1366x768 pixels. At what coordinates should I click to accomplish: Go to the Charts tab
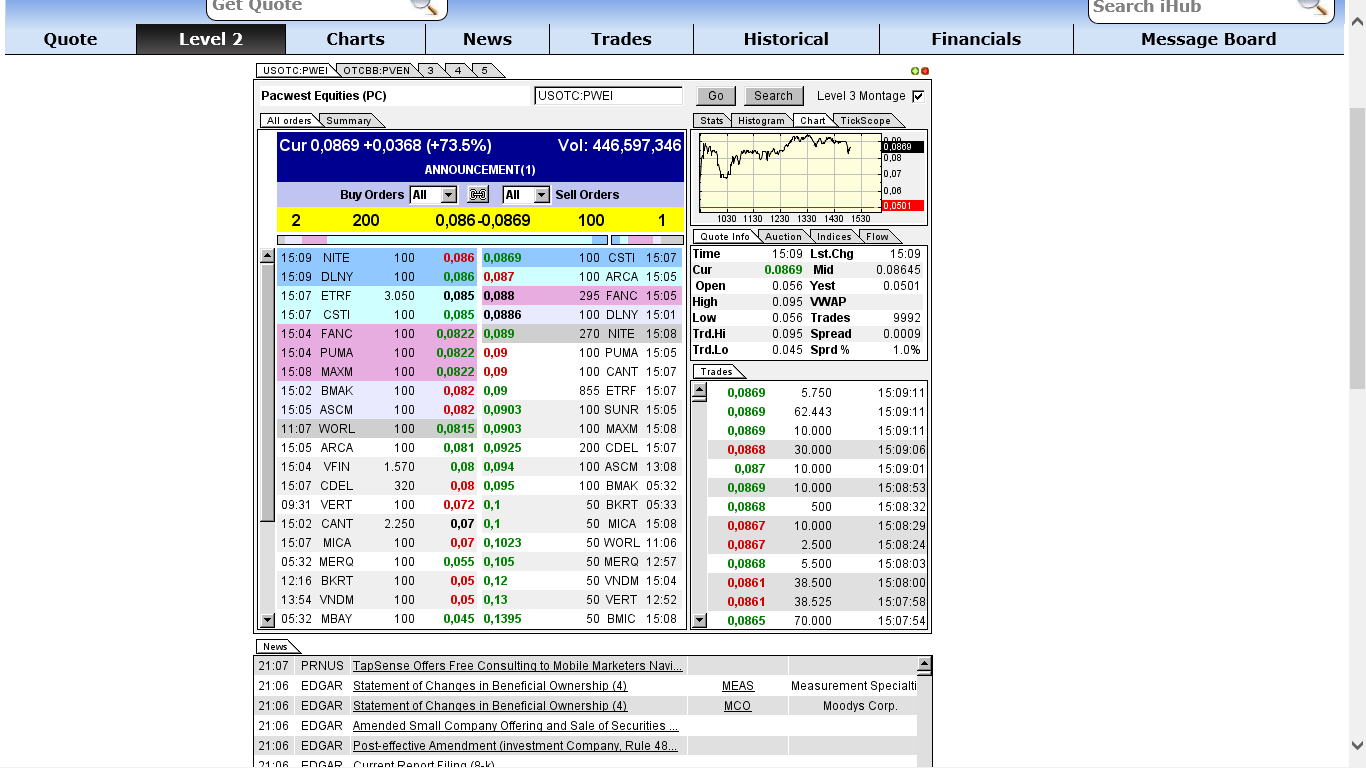355,39
